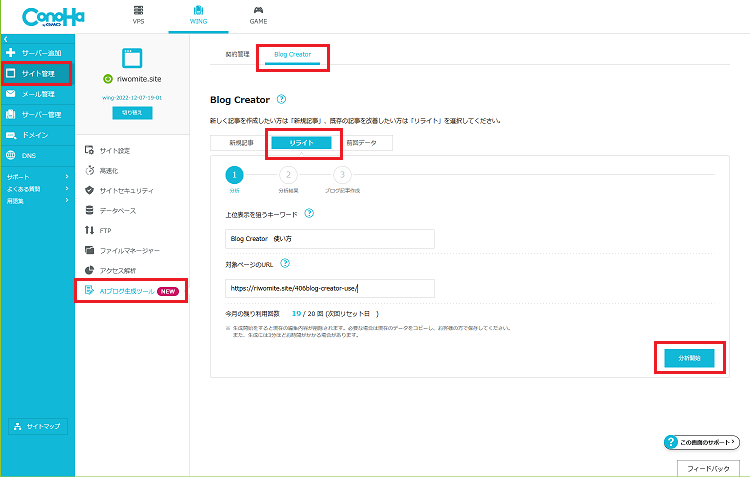Click the wing-2022-12-07-19-01 server name

(x=132, y=98)
